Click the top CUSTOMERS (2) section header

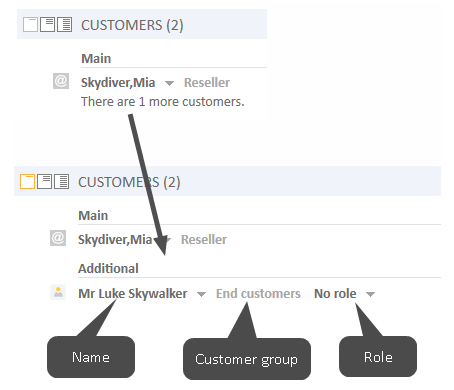coord(142,24)
